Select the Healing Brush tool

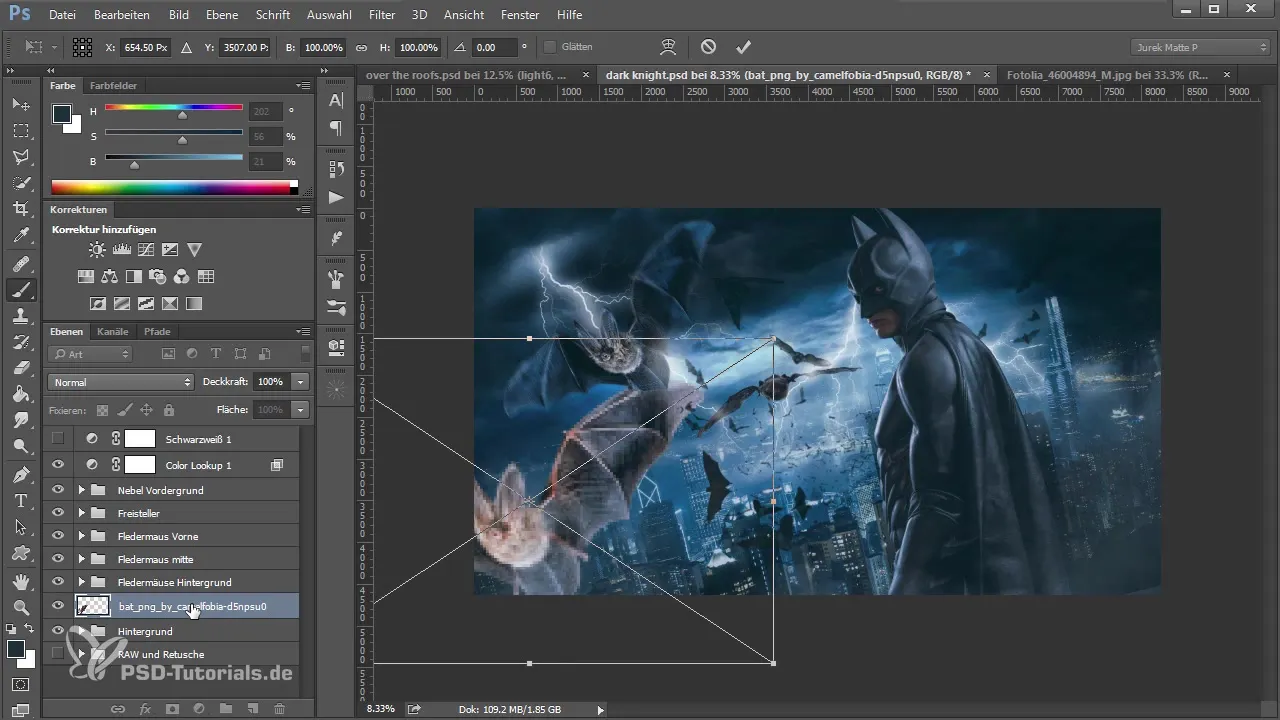pyautogui.click(x=21, y=264)
